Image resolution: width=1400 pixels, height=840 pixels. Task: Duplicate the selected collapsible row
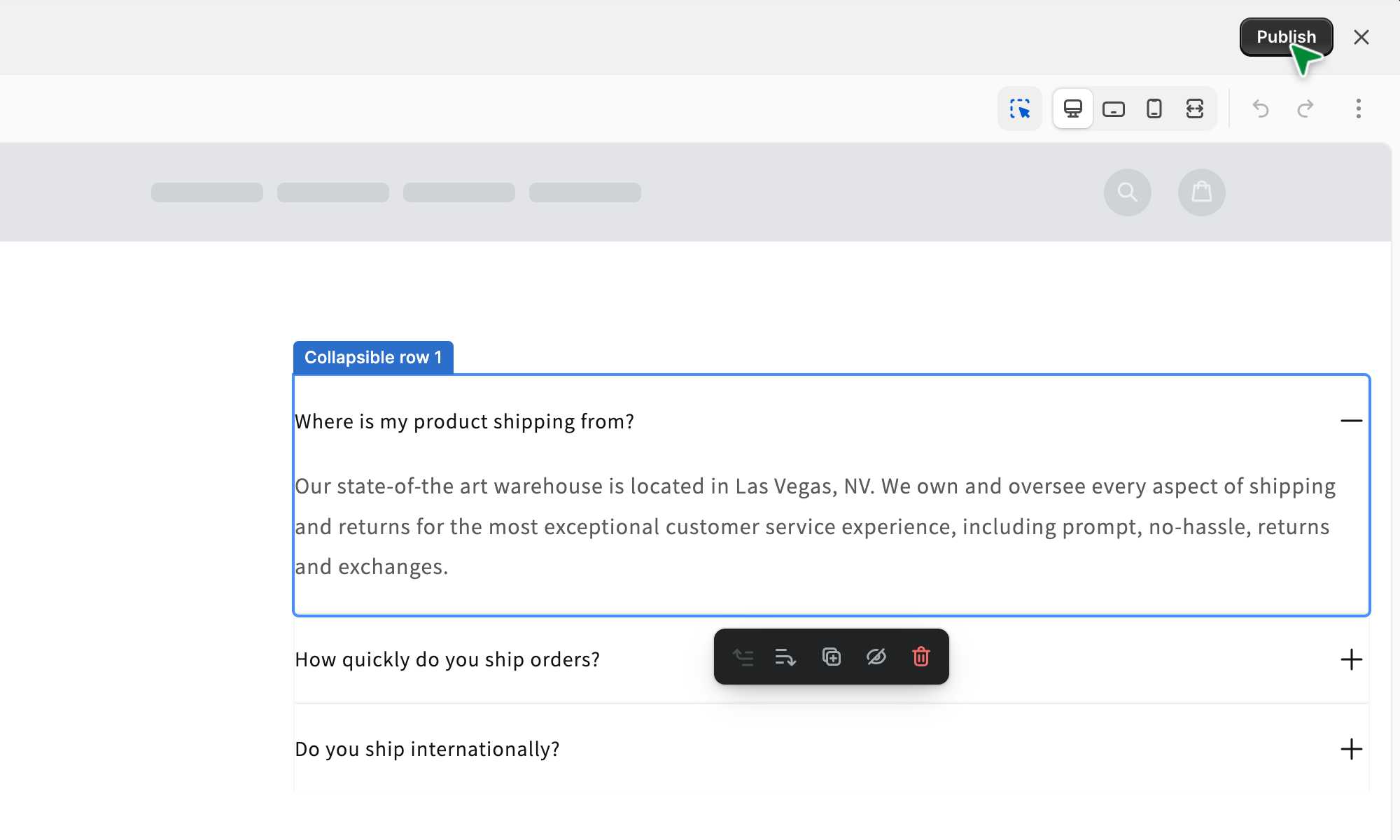pos(831,657)
